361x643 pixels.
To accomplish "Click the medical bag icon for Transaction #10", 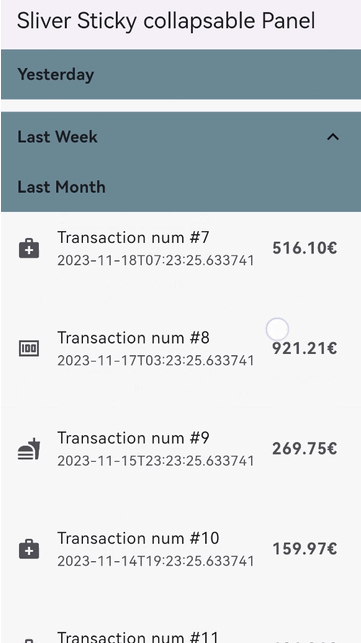I will point(29,549).
